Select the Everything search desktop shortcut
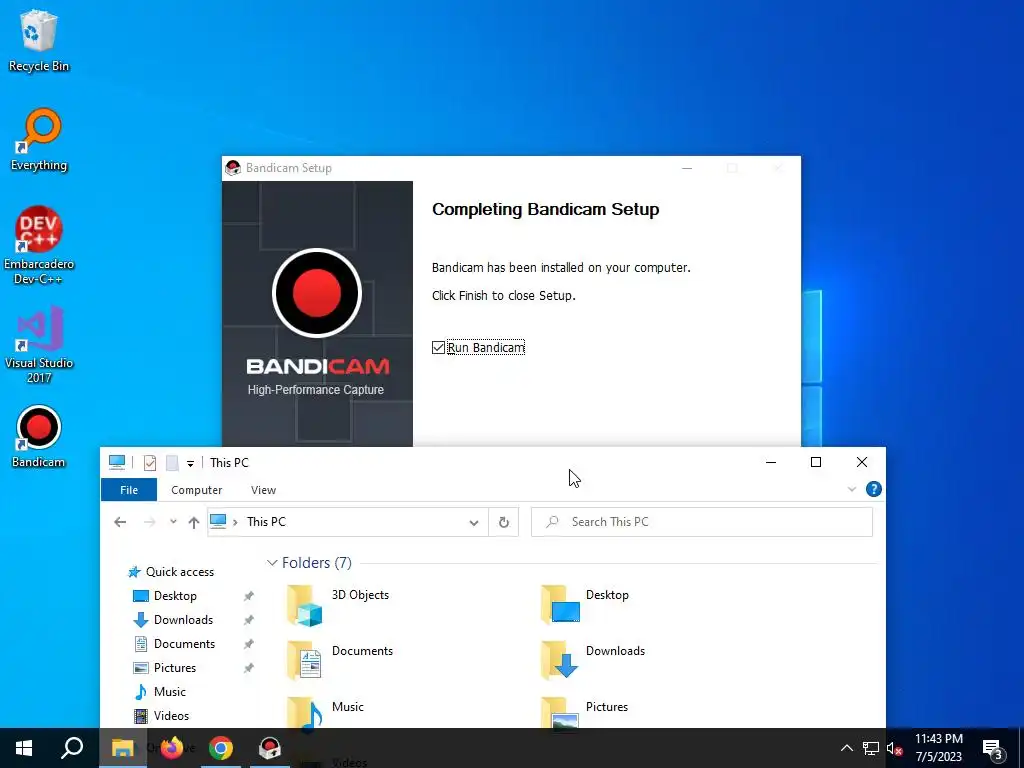 click(x=39, y=140)
